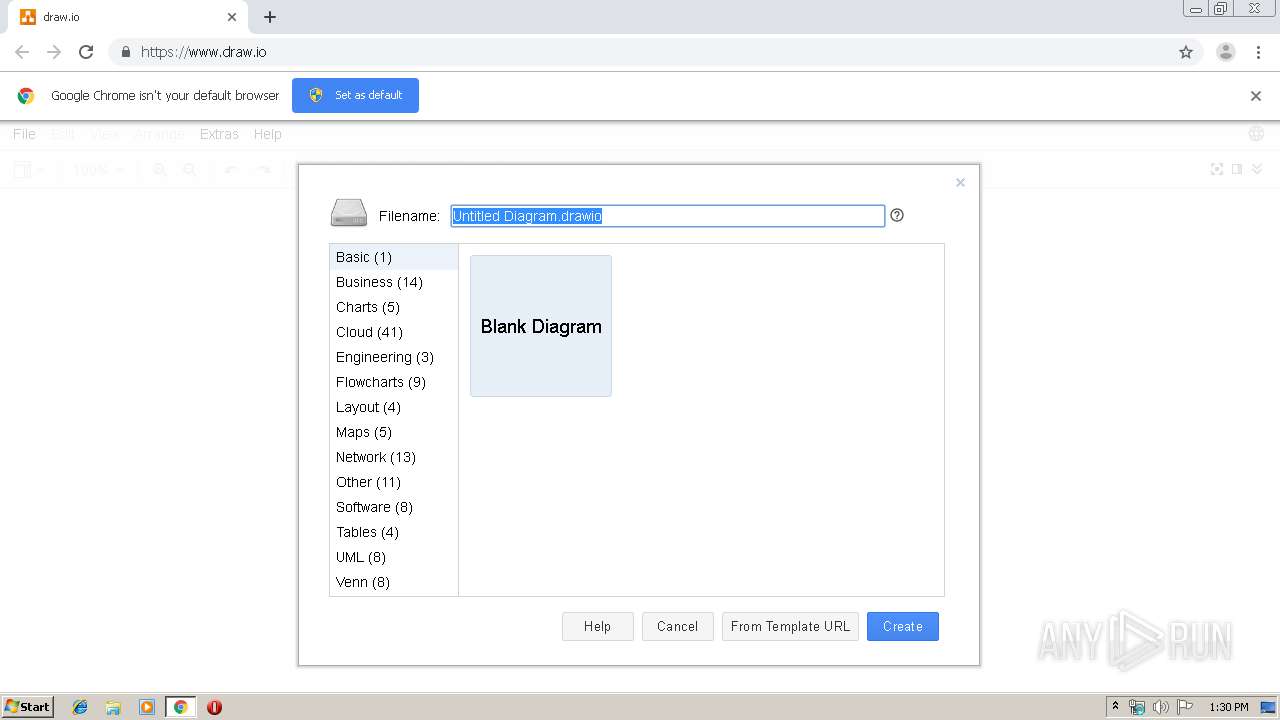Image resolution: width=1280 pixels, height=720 pixels.
Task: Click the undo toolbar icon
Action: (x=232, y=170)
